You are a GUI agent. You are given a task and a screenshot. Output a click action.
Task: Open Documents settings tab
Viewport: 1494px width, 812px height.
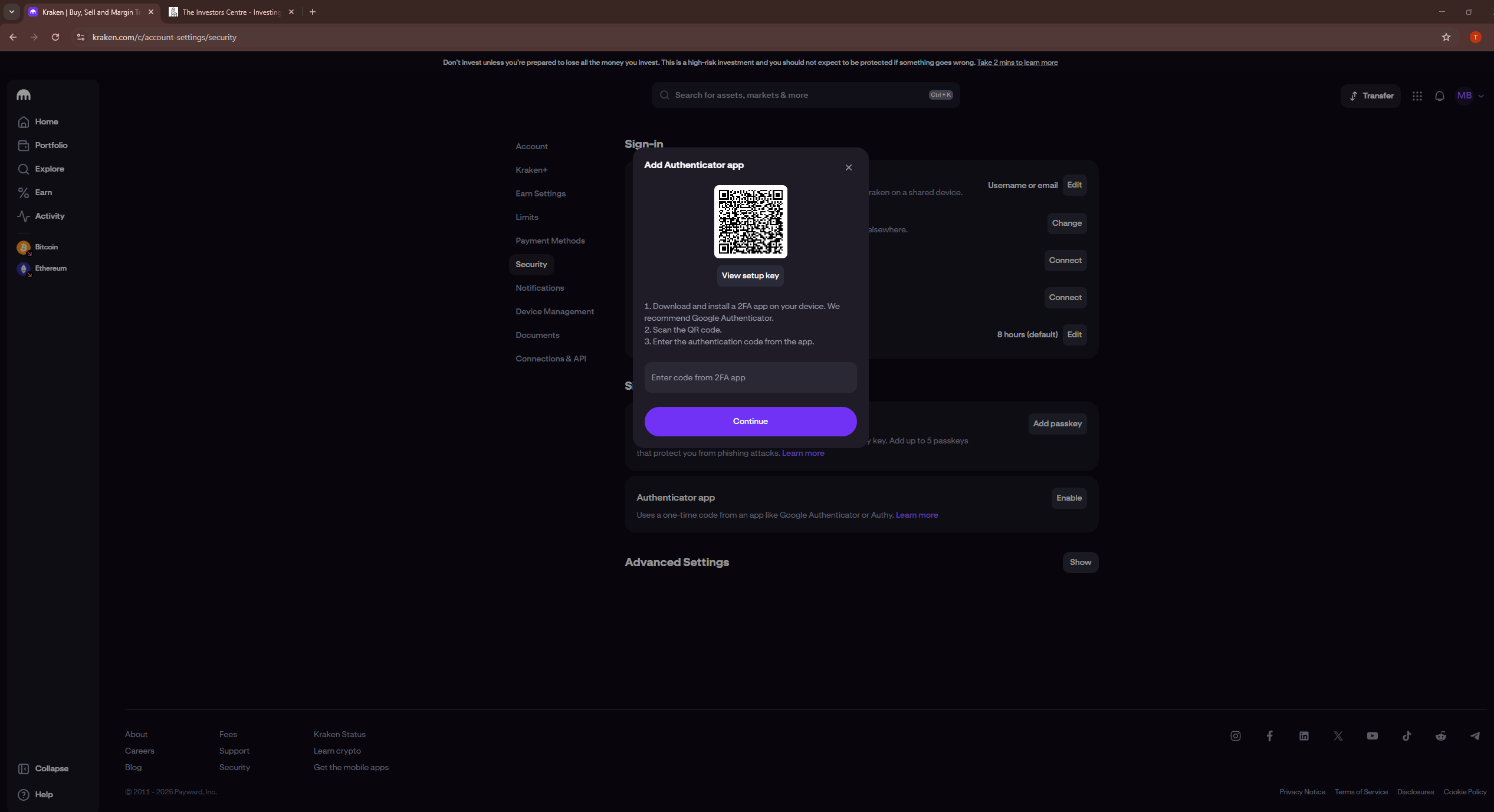(537, 335)
